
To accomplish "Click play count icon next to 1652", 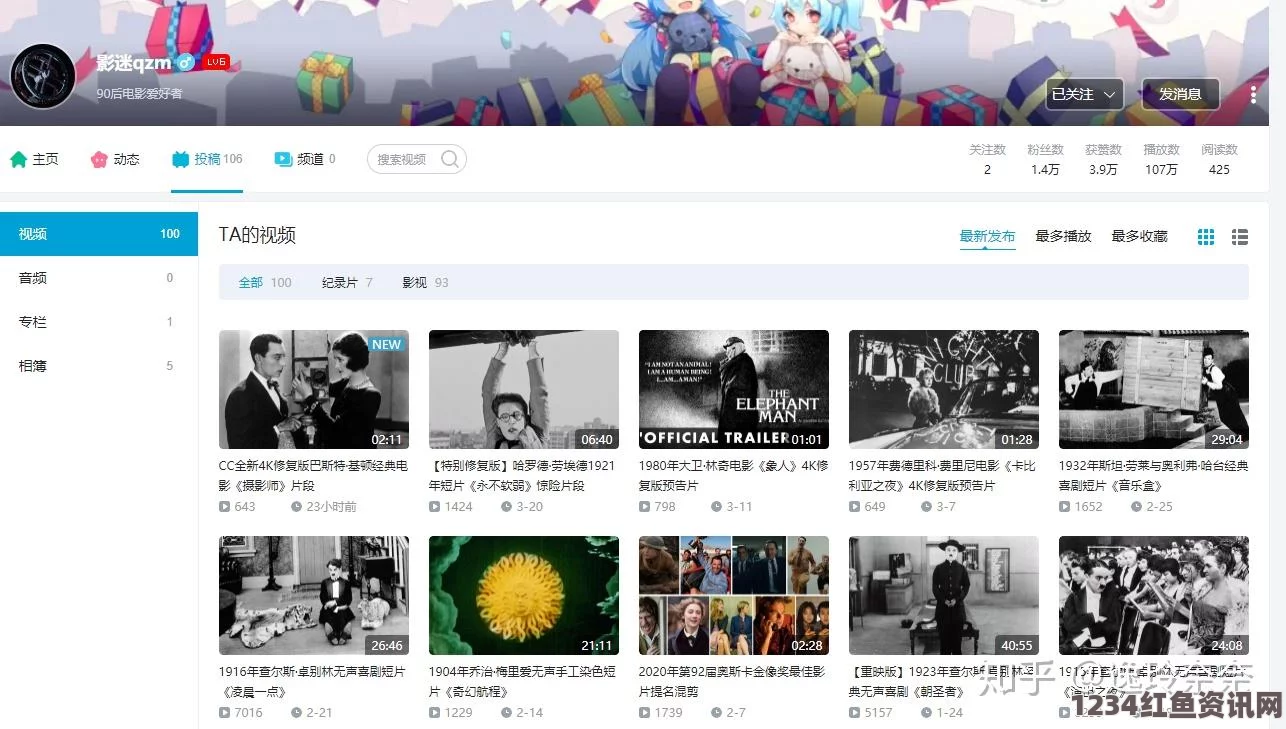I will pos(1064,507).
